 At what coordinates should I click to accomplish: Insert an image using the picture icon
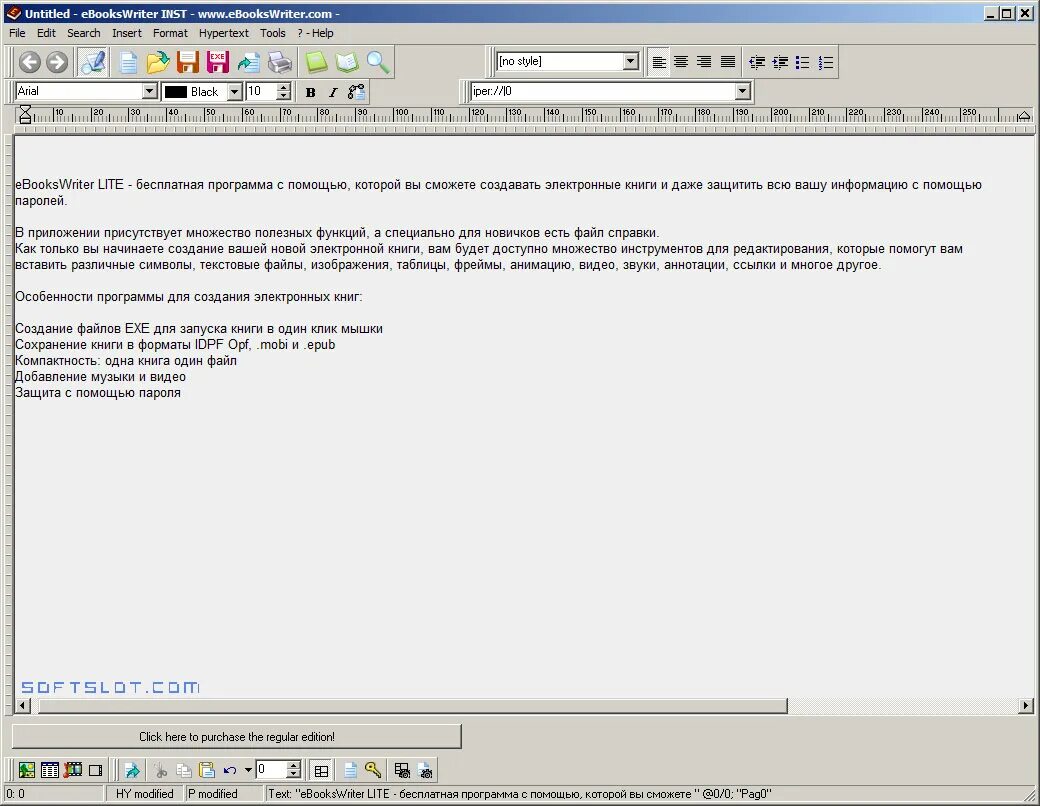(27, 770)
